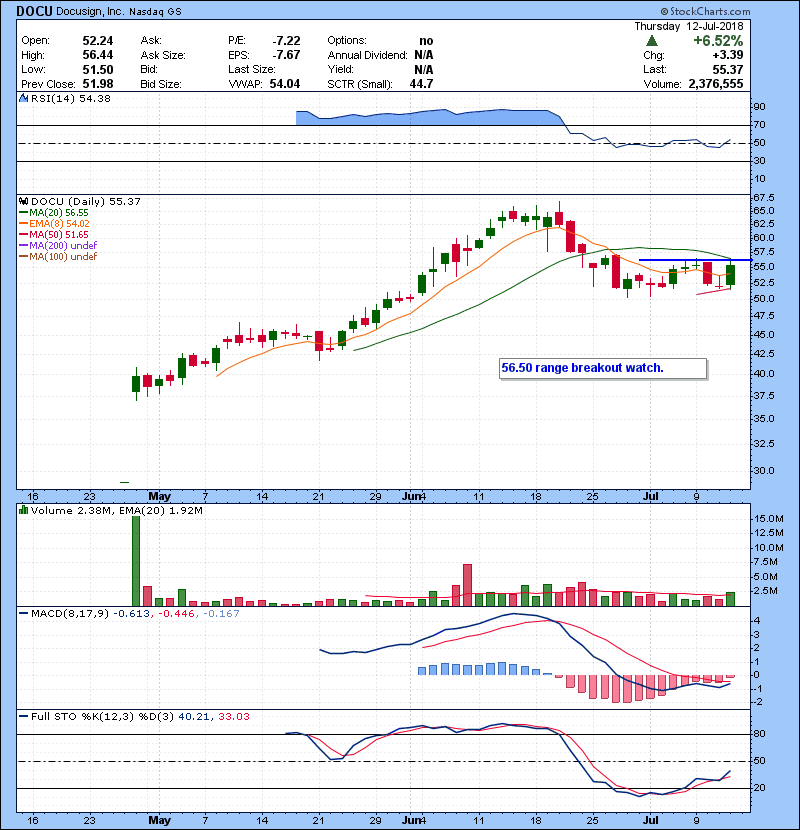Click the Options value no
Viewport: 800px width, 830px height.
tap(426, 41)
